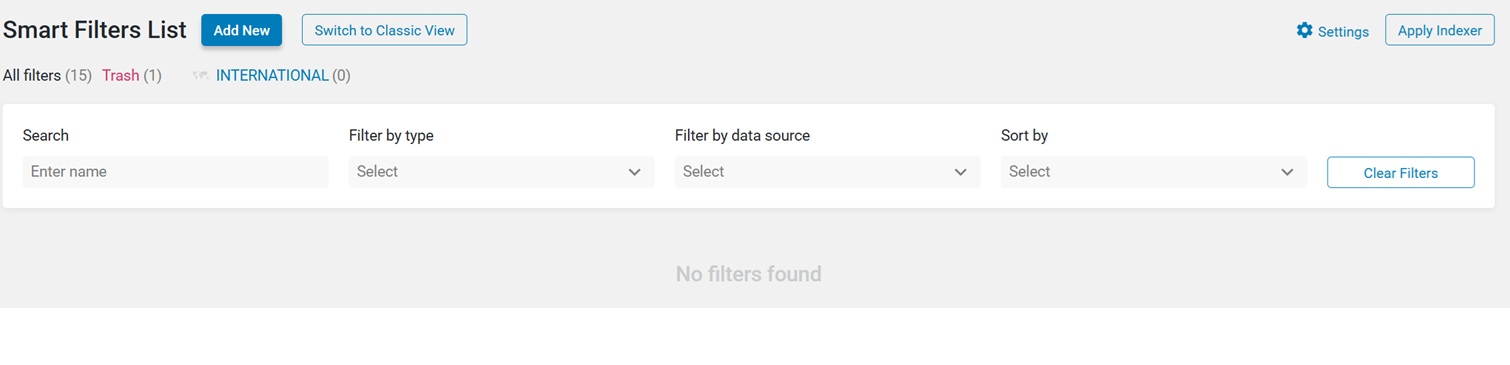
Task: Click the Filter by type label text
Action: pos(391,135)
